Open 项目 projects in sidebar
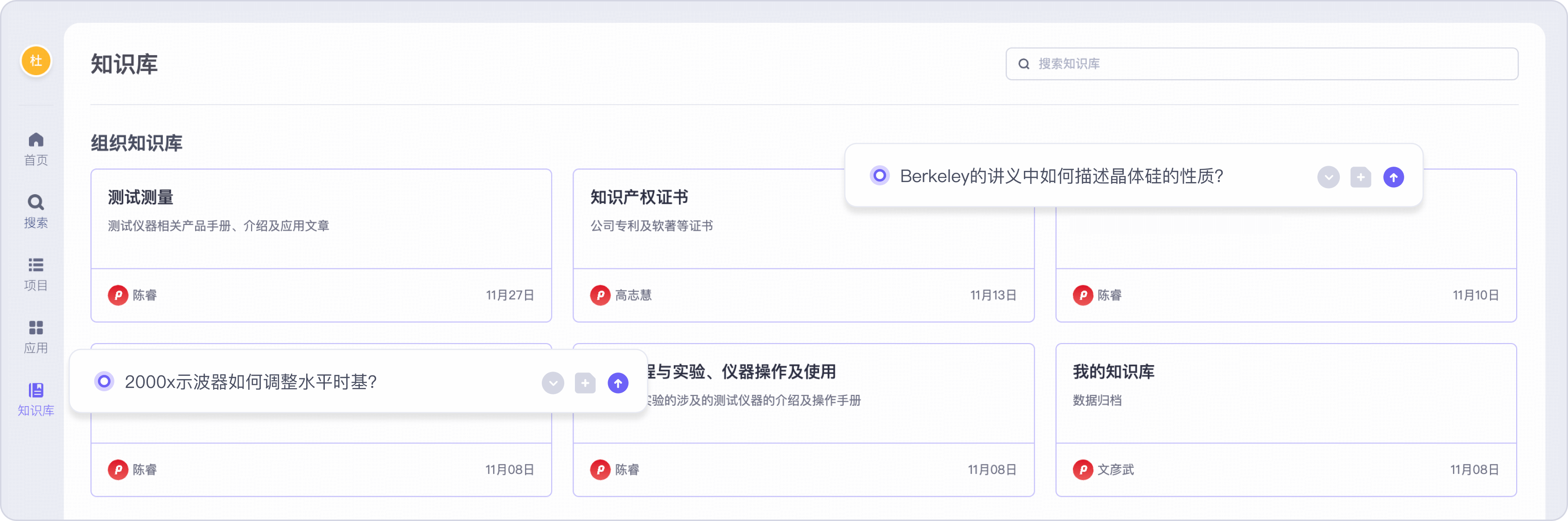Screen dimensions: 1568x521 click(x=36, y=275)
